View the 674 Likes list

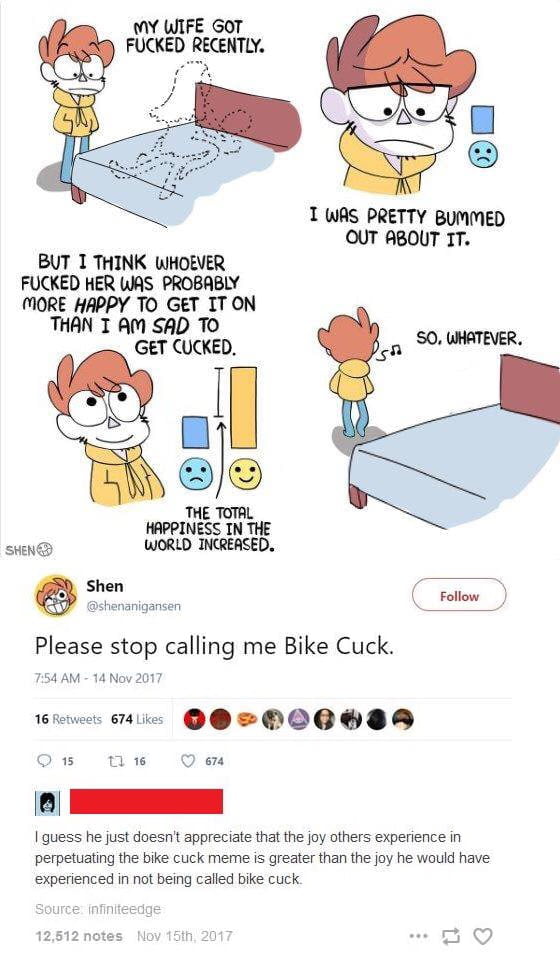[x=137, y=719]
